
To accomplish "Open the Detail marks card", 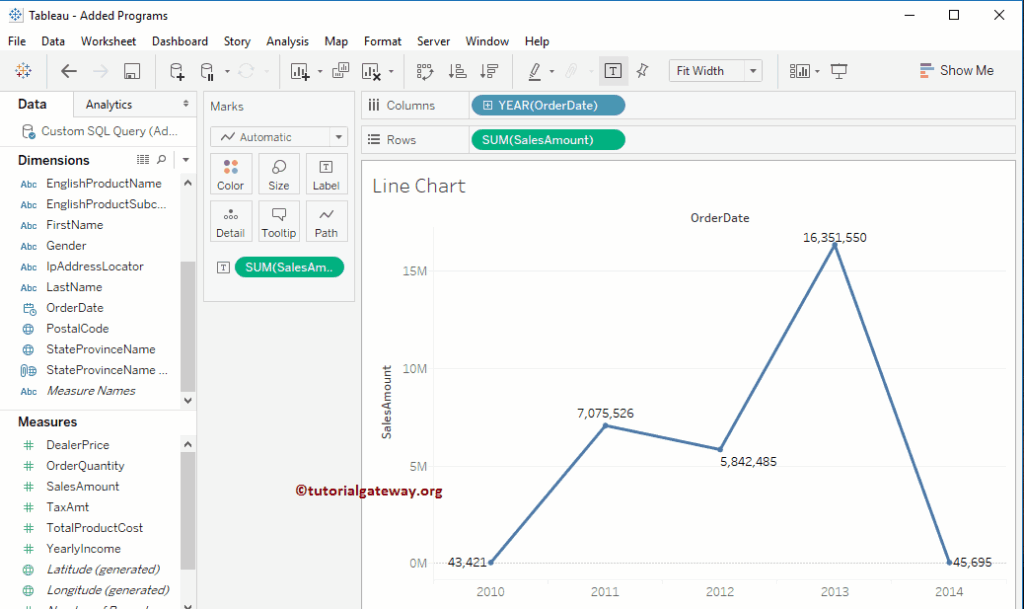I will (231, 222).
